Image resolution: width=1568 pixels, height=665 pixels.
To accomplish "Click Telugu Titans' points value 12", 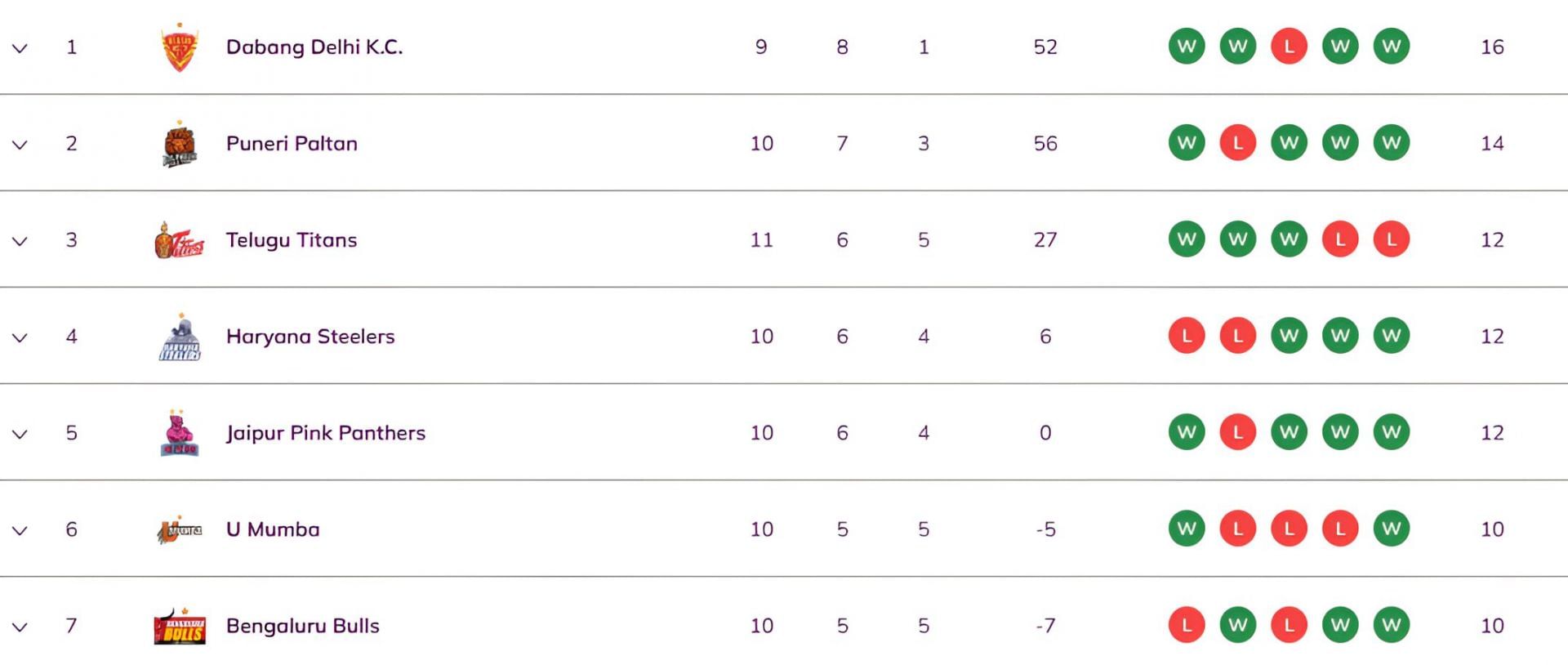I will [x=1492, y=240].
